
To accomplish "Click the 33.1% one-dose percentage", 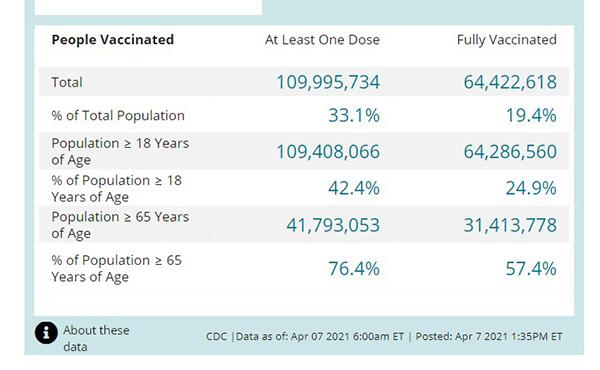I will (x=354, y=115).
